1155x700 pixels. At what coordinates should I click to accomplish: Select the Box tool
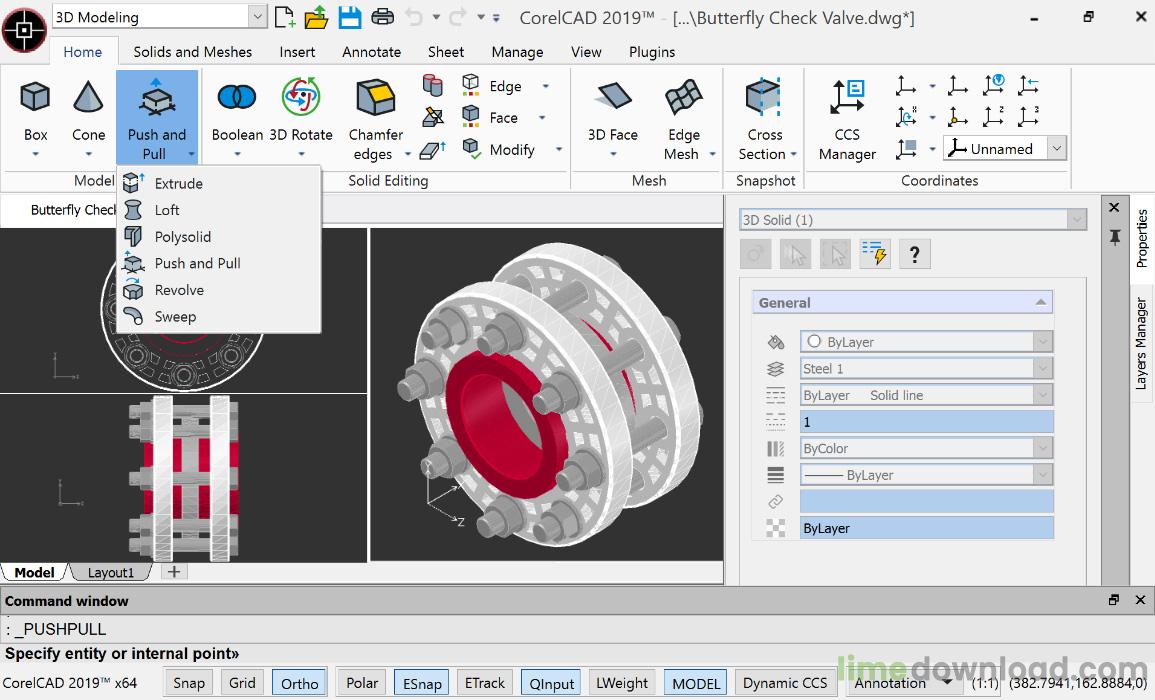pyautogui.click(x=35, y=101)
